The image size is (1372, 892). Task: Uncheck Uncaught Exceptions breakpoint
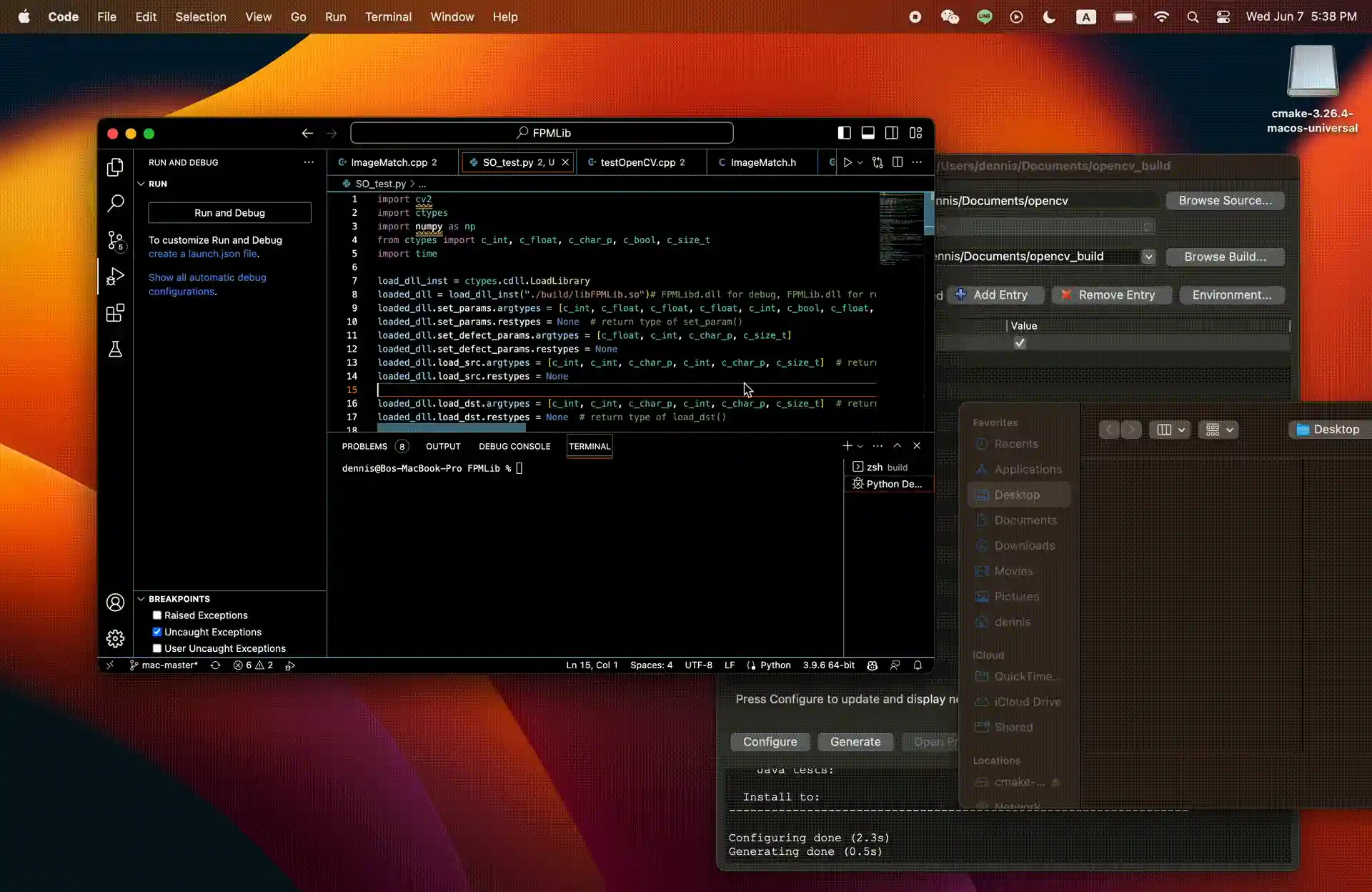[x=157, y=632]
